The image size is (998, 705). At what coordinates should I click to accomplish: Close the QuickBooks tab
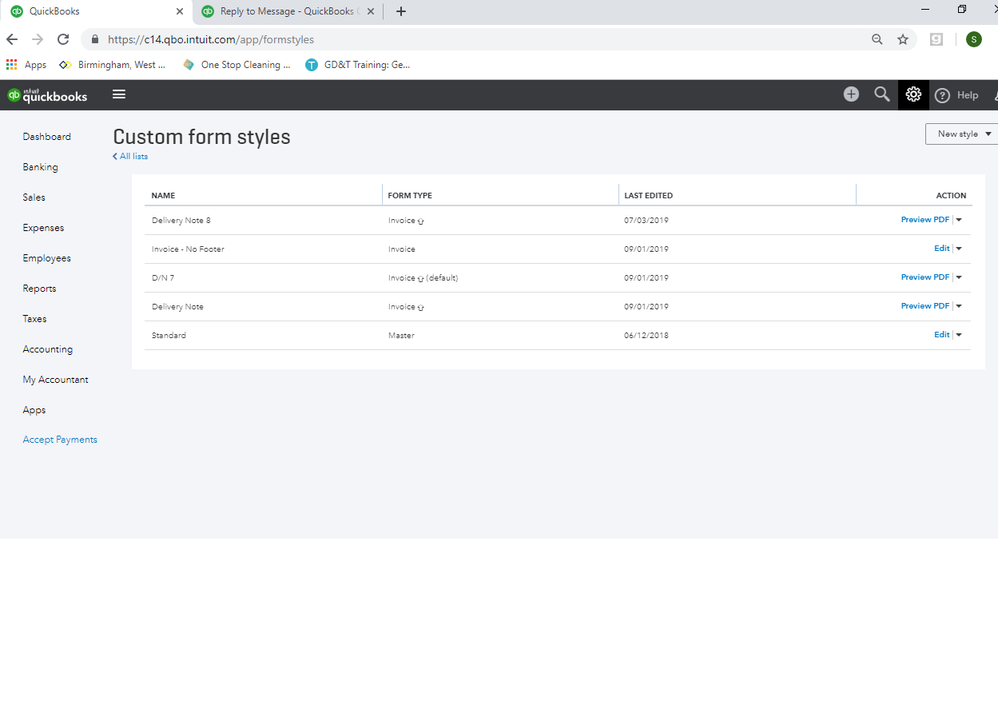(179, 11)
